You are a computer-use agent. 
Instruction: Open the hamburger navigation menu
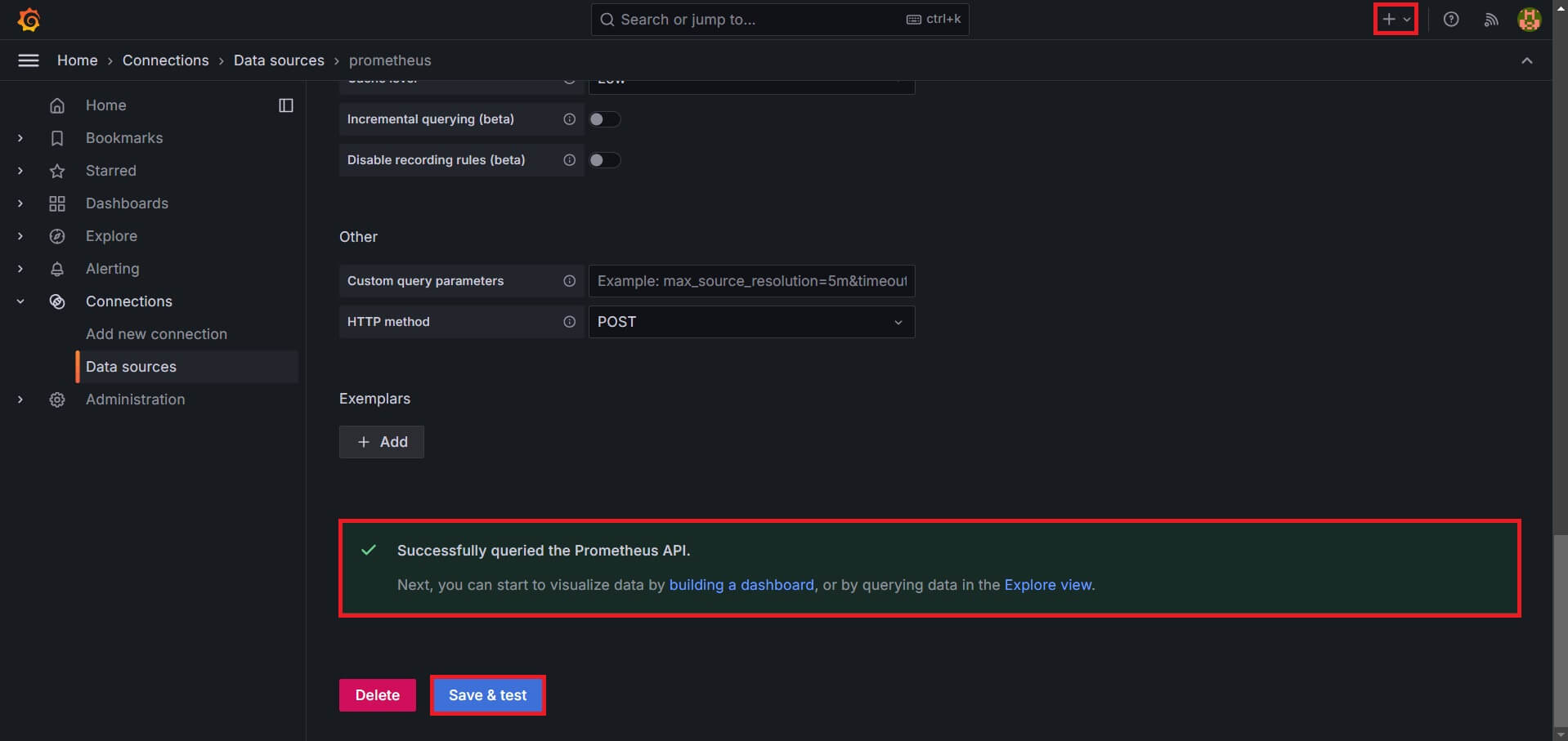pos(28,60)
